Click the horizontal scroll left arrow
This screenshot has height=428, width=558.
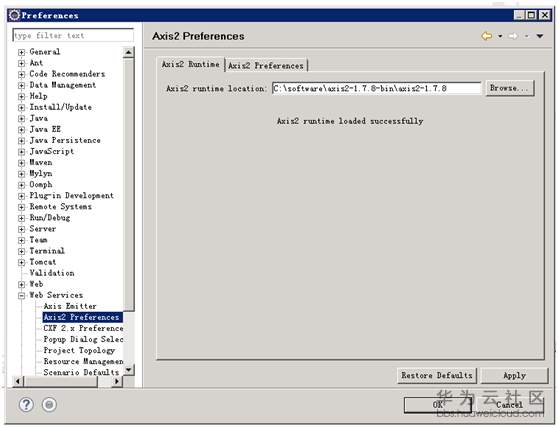[18, 381]
